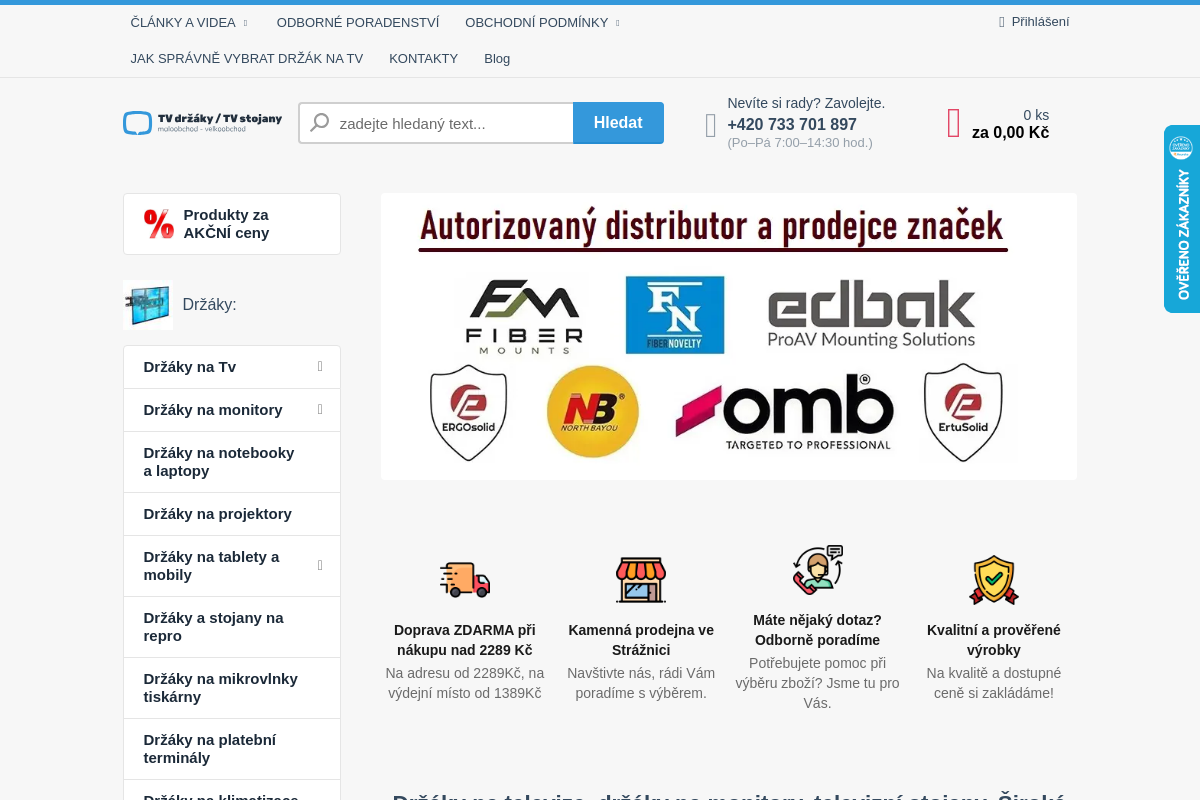The image size is (1200, 800).
Task: Open the cart total za 0,00 Kč
Action: [x=1010, y=133]
